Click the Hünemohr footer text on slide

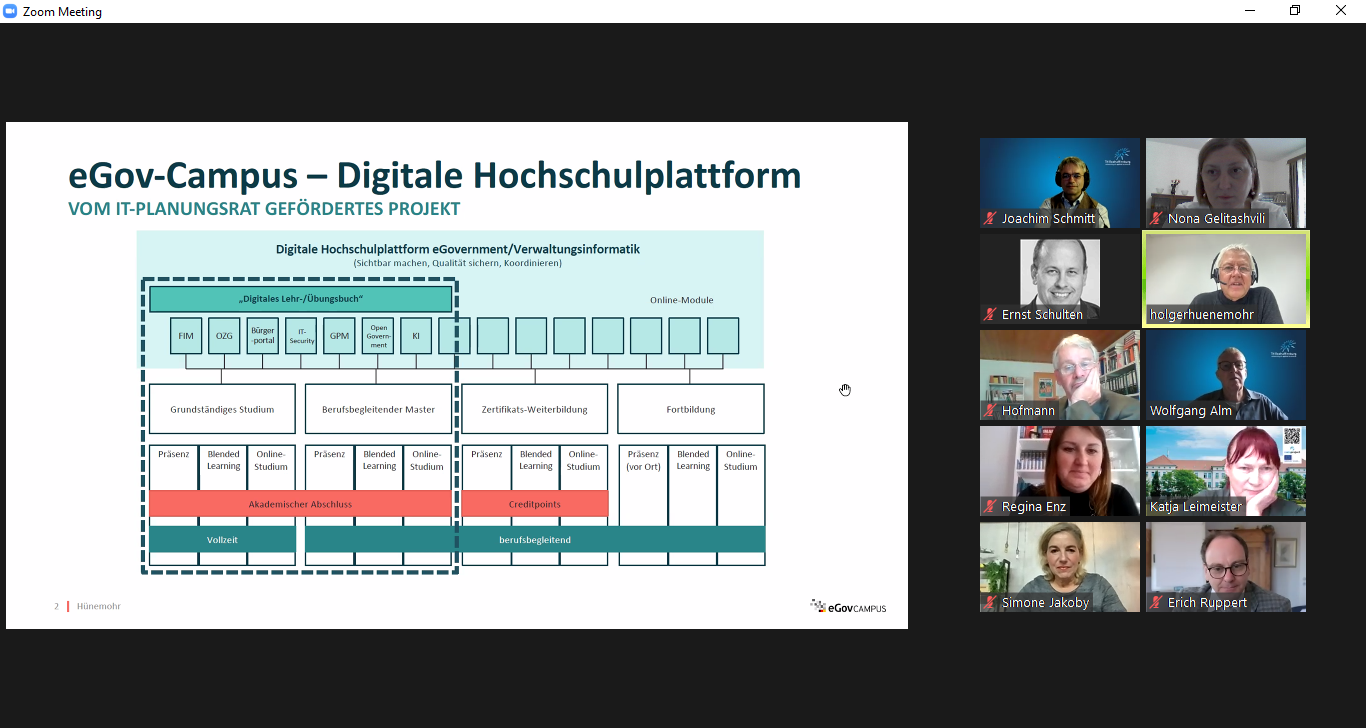(99, 606)
